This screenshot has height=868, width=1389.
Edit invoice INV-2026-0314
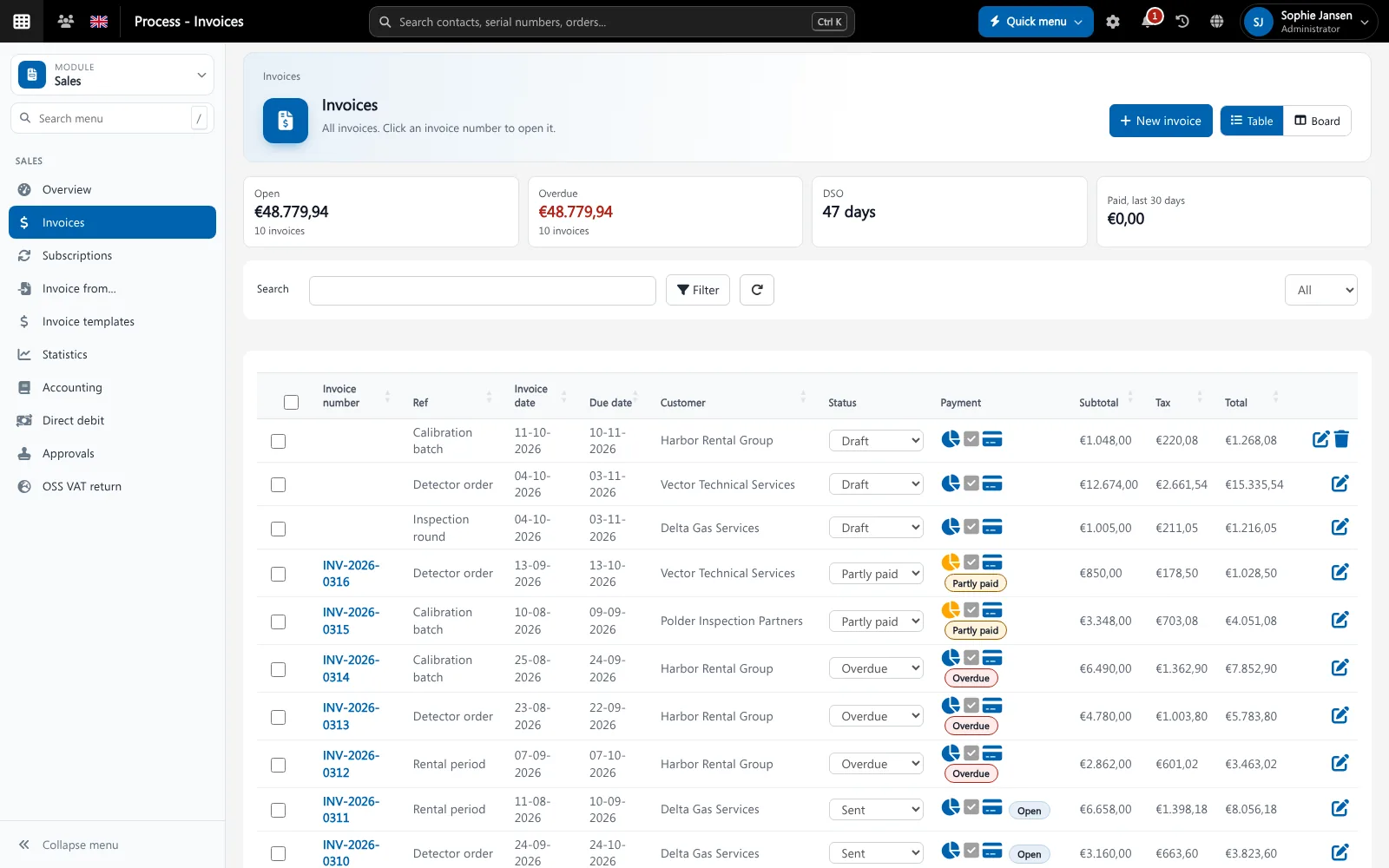click(1340, 667)
